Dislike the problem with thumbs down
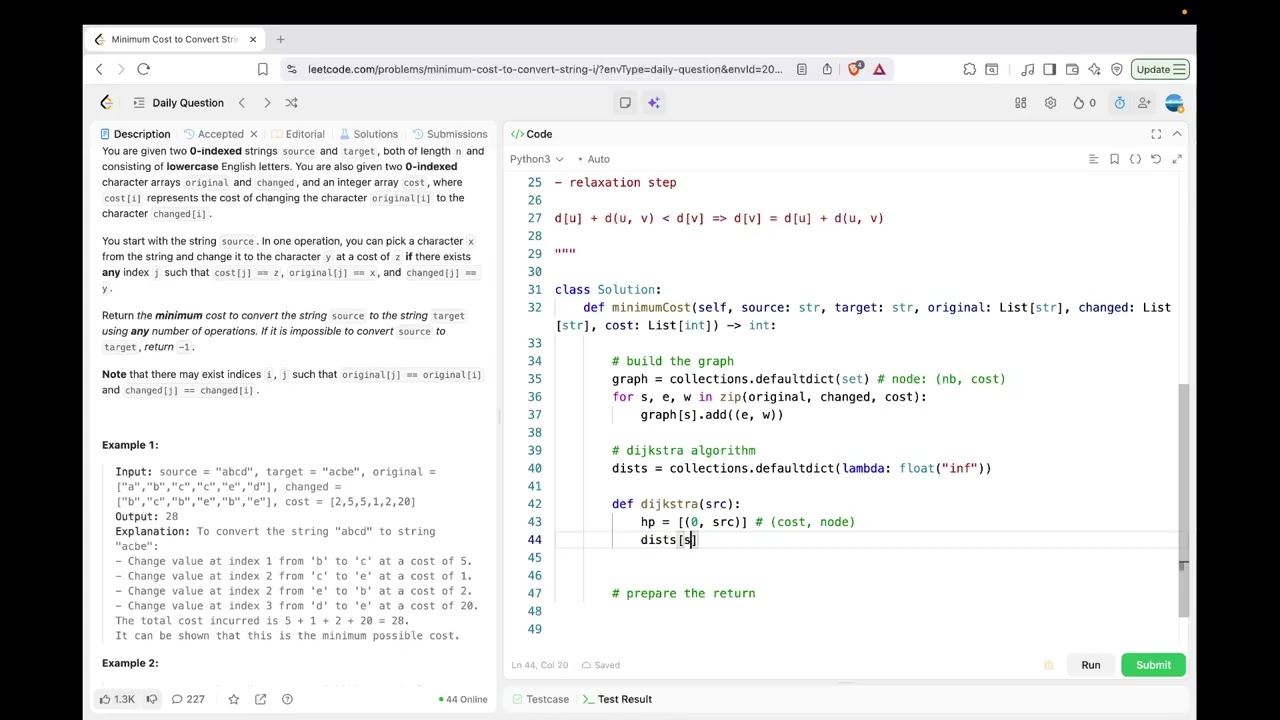The width and height of the screenshot is (1280, 720). click(152, 699)
